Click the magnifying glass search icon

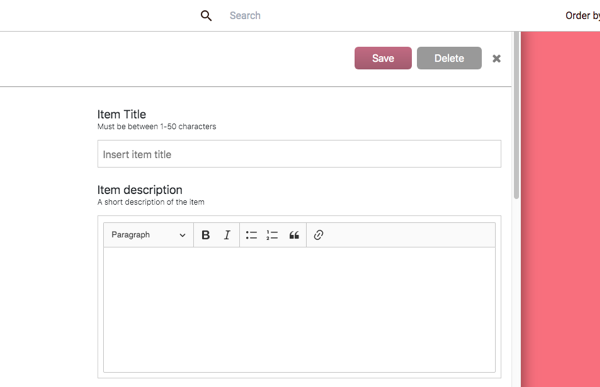[x=206, y=16]
